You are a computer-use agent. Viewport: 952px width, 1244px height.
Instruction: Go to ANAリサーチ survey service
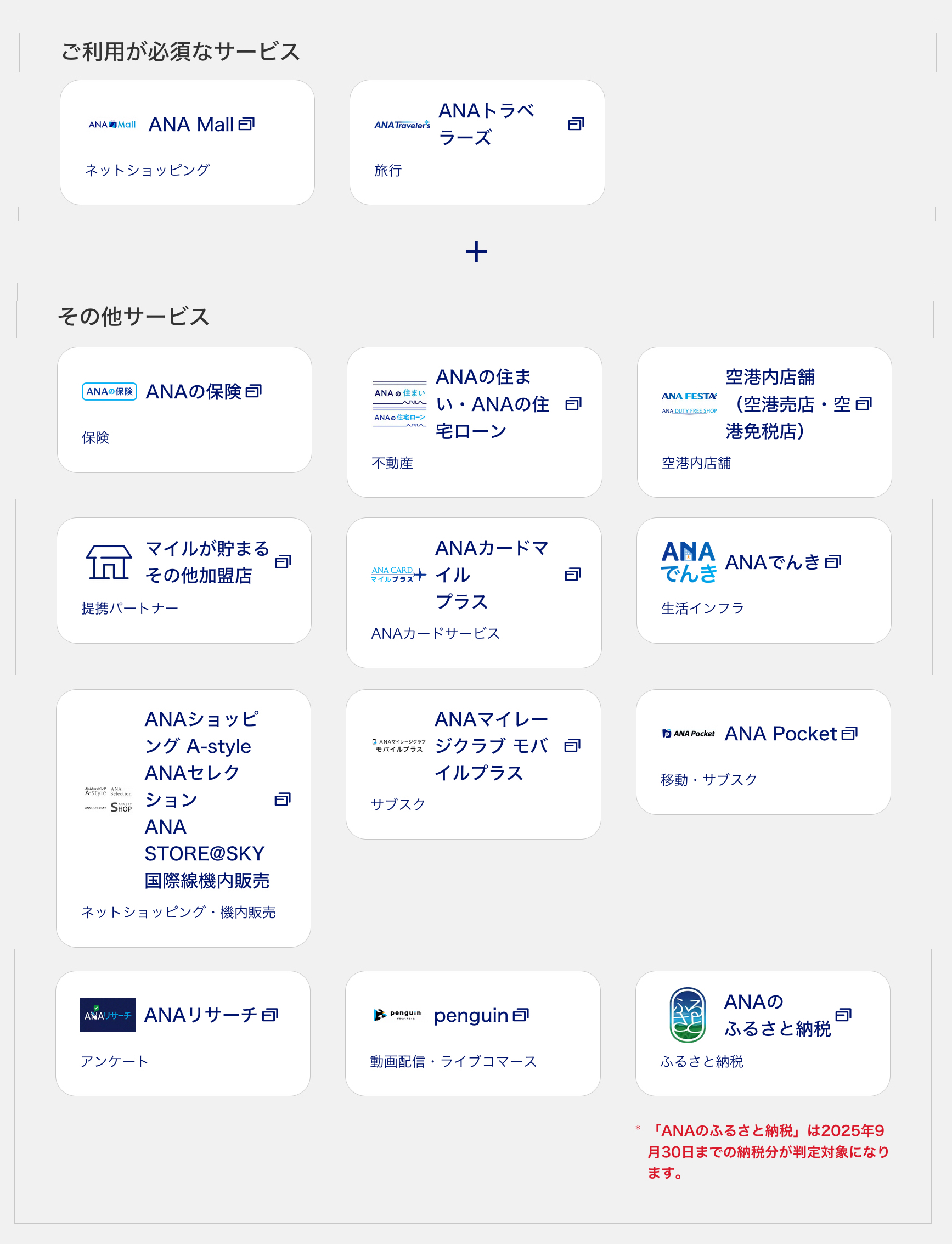201,1015
